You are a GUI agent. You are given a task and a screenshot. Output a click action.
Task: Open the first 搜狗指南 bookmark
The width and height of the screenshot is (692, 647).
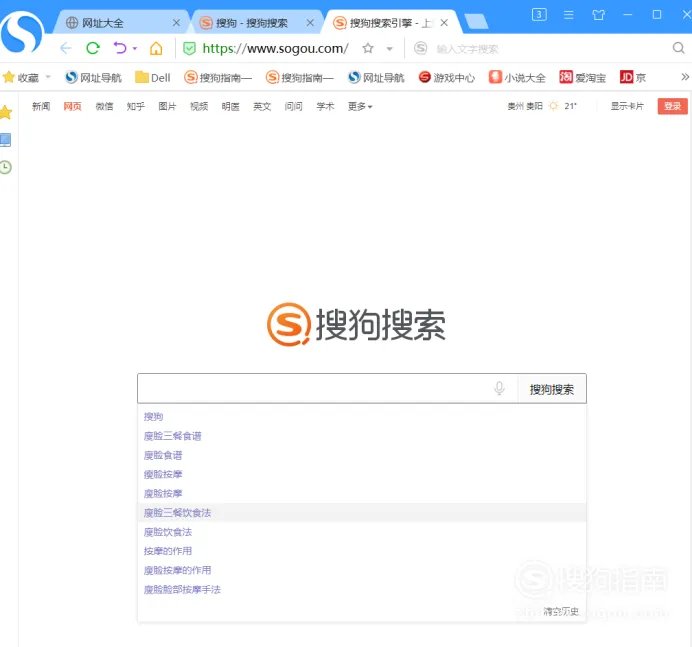[218, 78]
